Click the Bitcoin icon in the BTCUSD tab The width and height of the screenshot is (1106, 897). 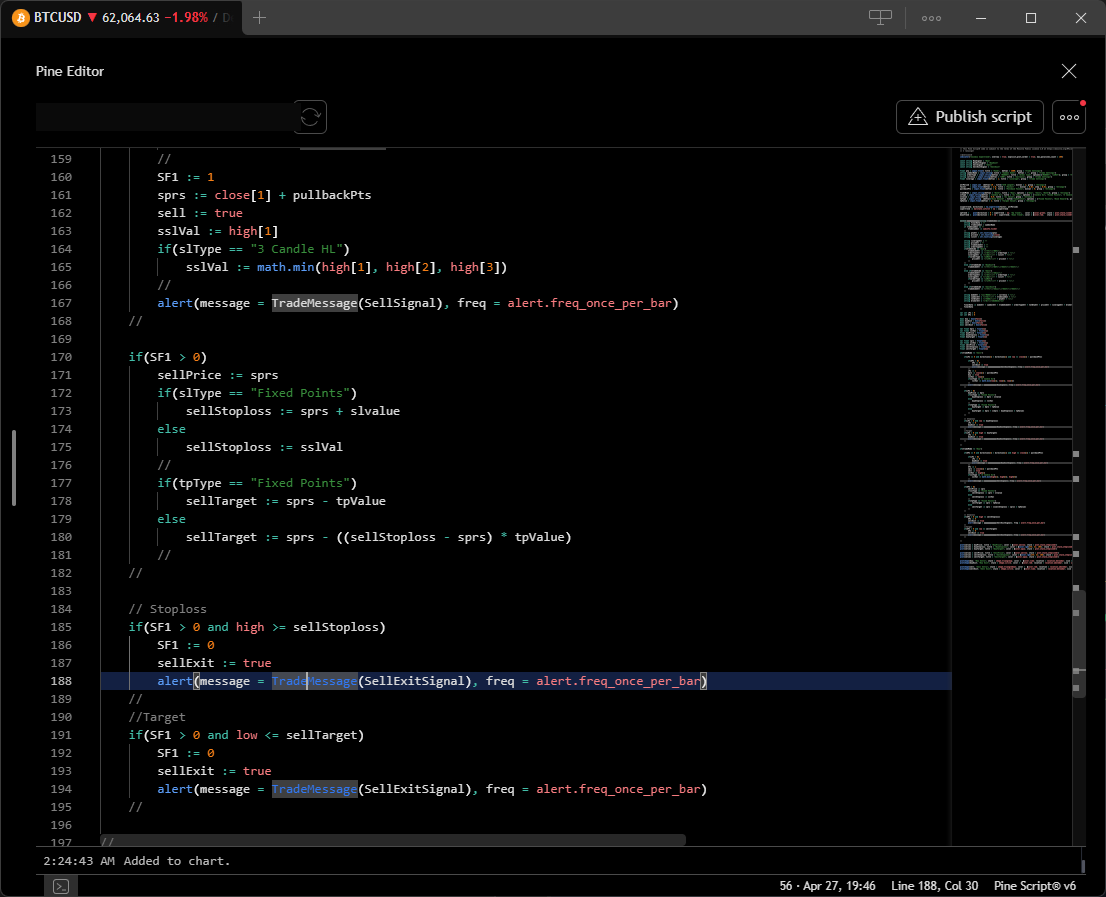point(21,18)
